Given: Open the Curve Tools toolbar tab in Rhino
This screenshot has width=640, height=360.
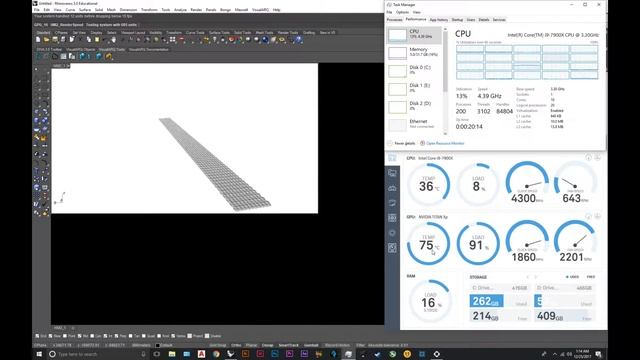Looking at the screenshot, I should click(x=195, y=33).
